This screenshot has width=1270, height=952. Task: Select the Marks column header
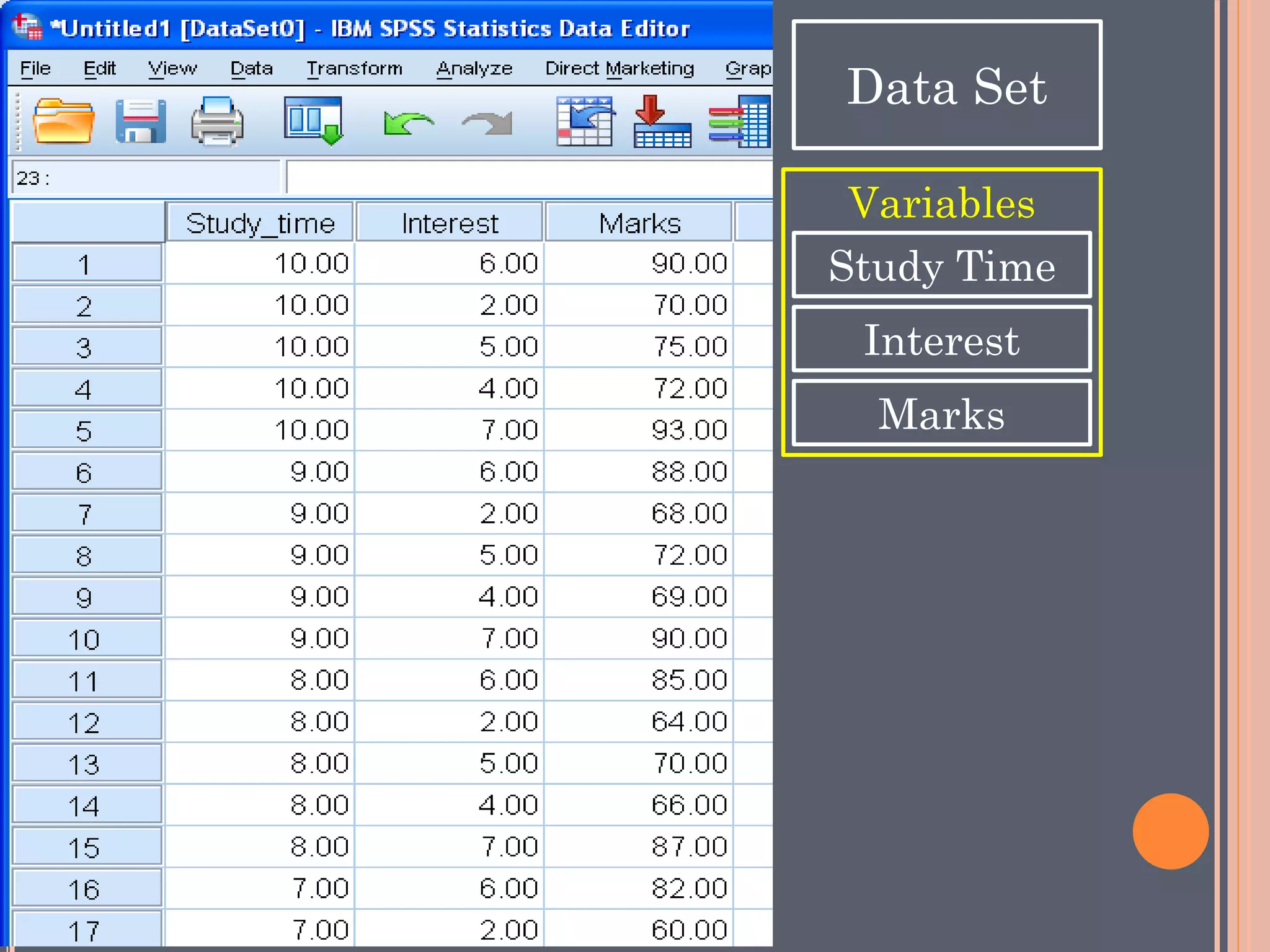click(x=639, y=223)
